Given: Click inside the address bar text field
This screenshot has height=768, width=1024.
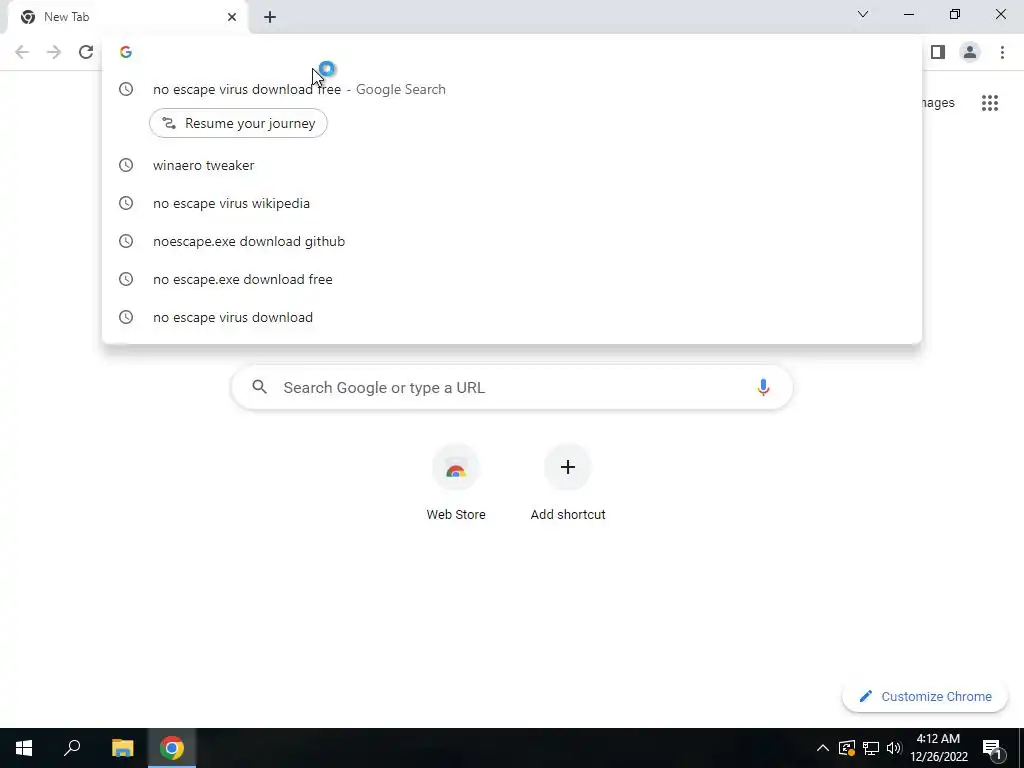Looking at the screenshot, I should (x=522, y=52).
